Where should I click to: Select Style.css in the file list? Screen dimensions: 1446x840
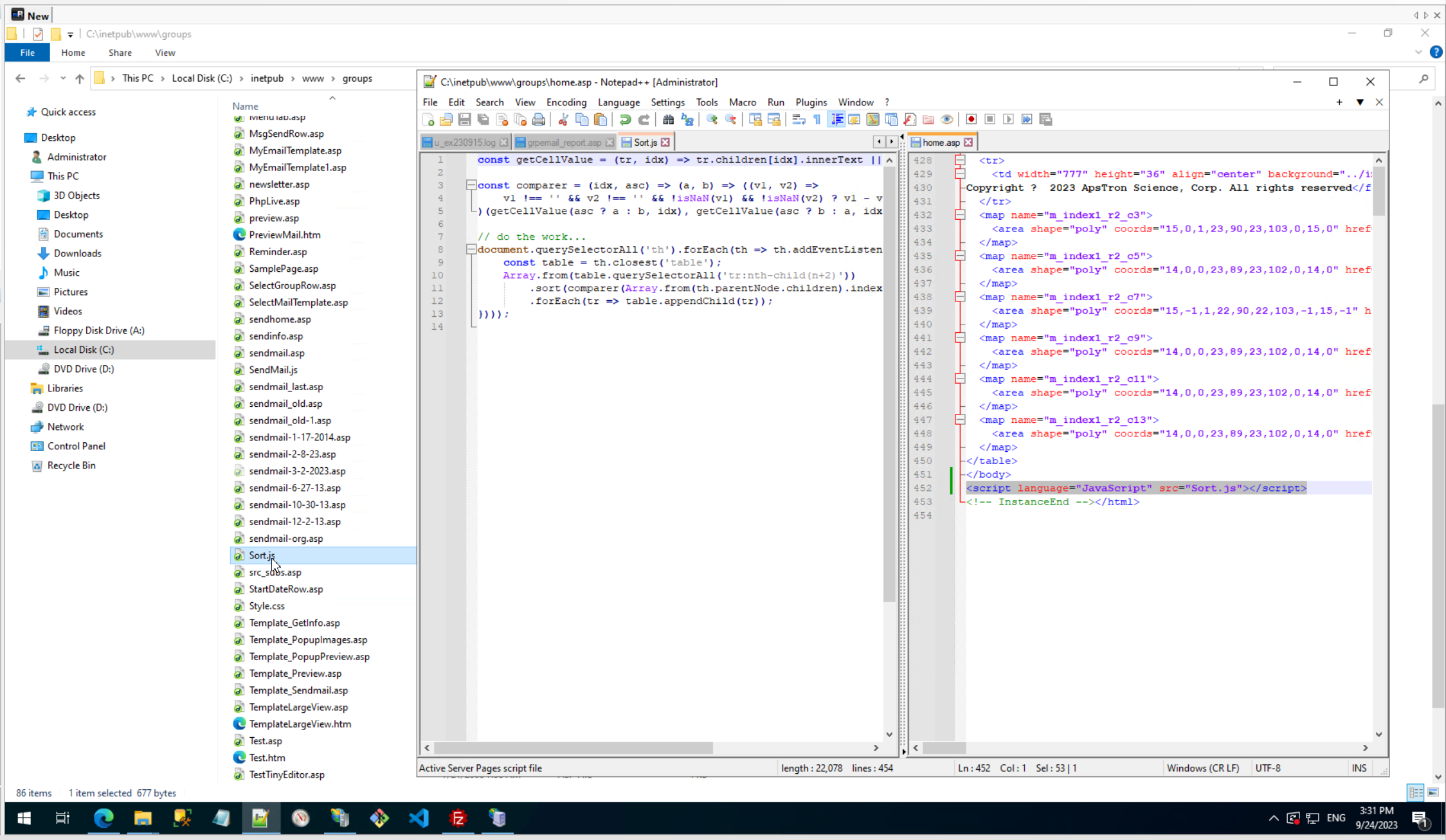coord(266,605)
